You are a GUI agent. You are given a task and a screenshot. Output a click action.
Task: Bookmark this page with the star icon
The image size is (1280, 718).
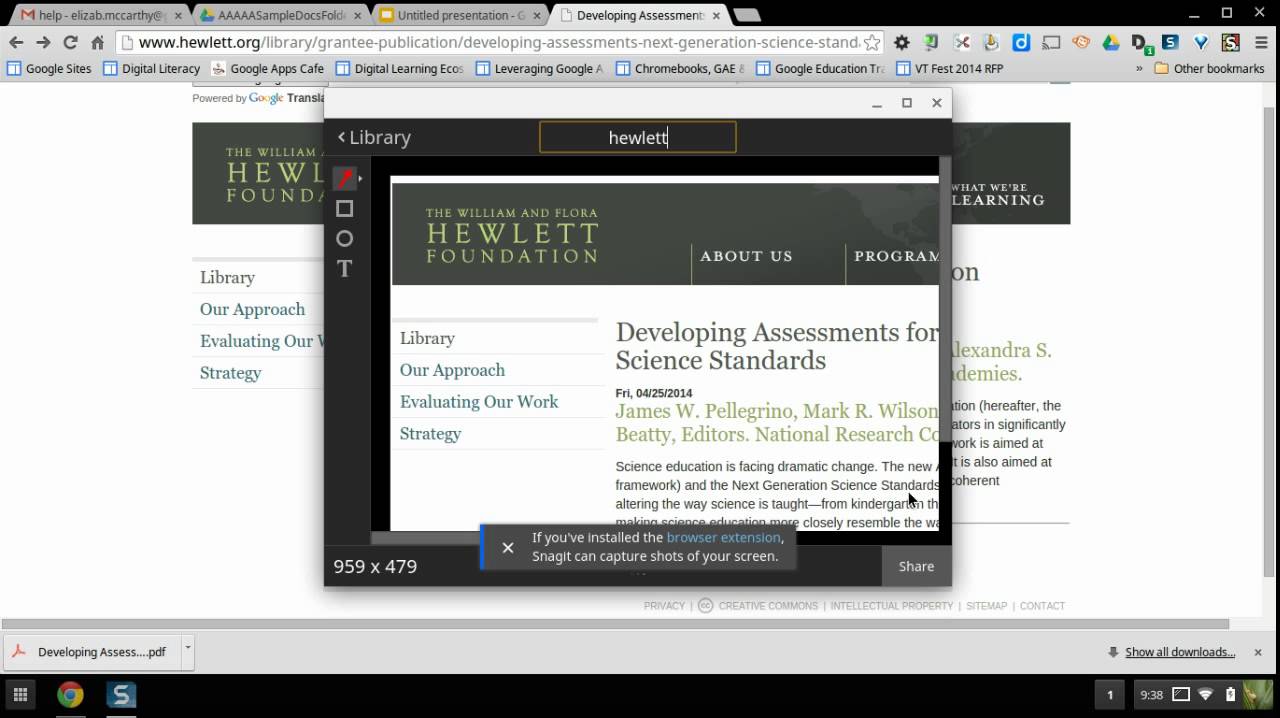(x=872, y=42)
